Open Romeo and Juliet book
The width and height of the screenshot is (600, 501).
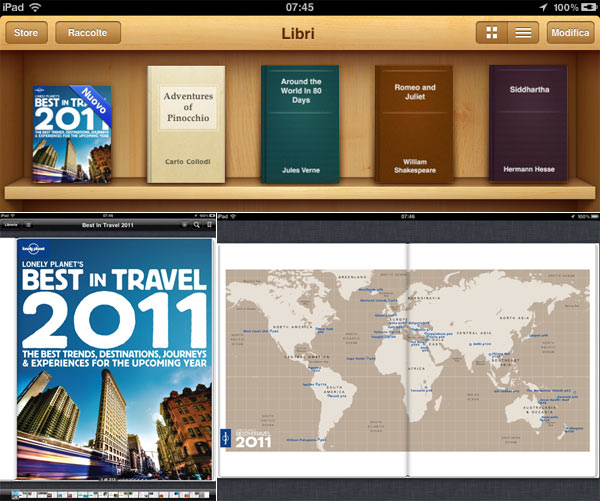414,124
